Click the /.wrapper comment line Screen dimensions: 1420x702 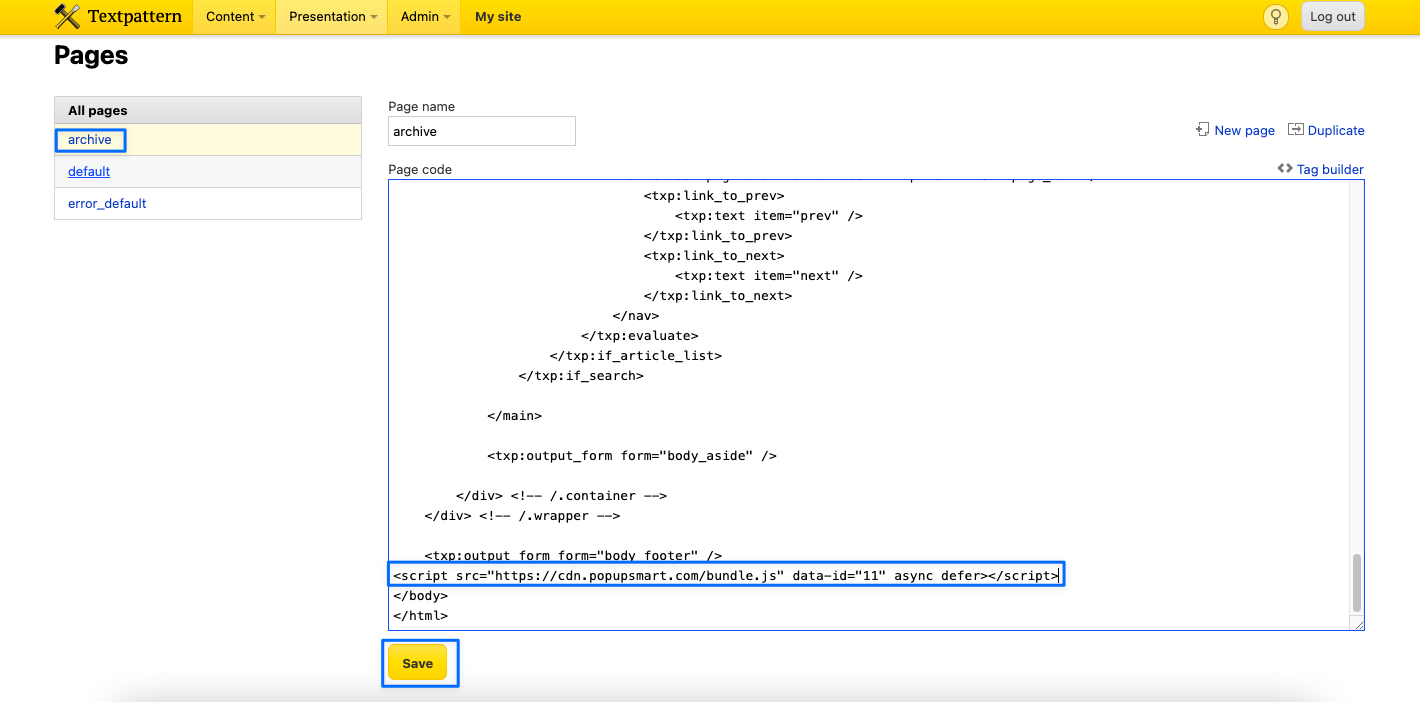(x=522, y=515)
